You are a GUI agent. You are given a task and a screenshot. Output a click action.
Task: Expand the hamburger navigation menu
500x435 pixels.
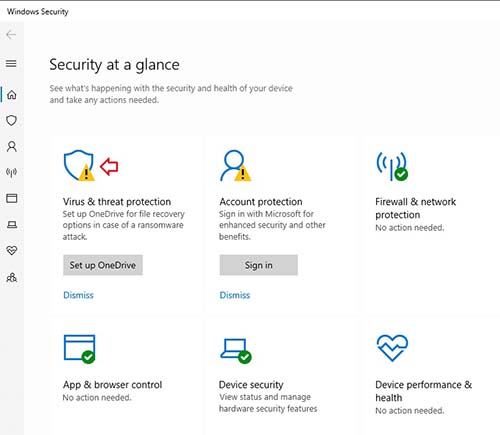tap(11, 63)
